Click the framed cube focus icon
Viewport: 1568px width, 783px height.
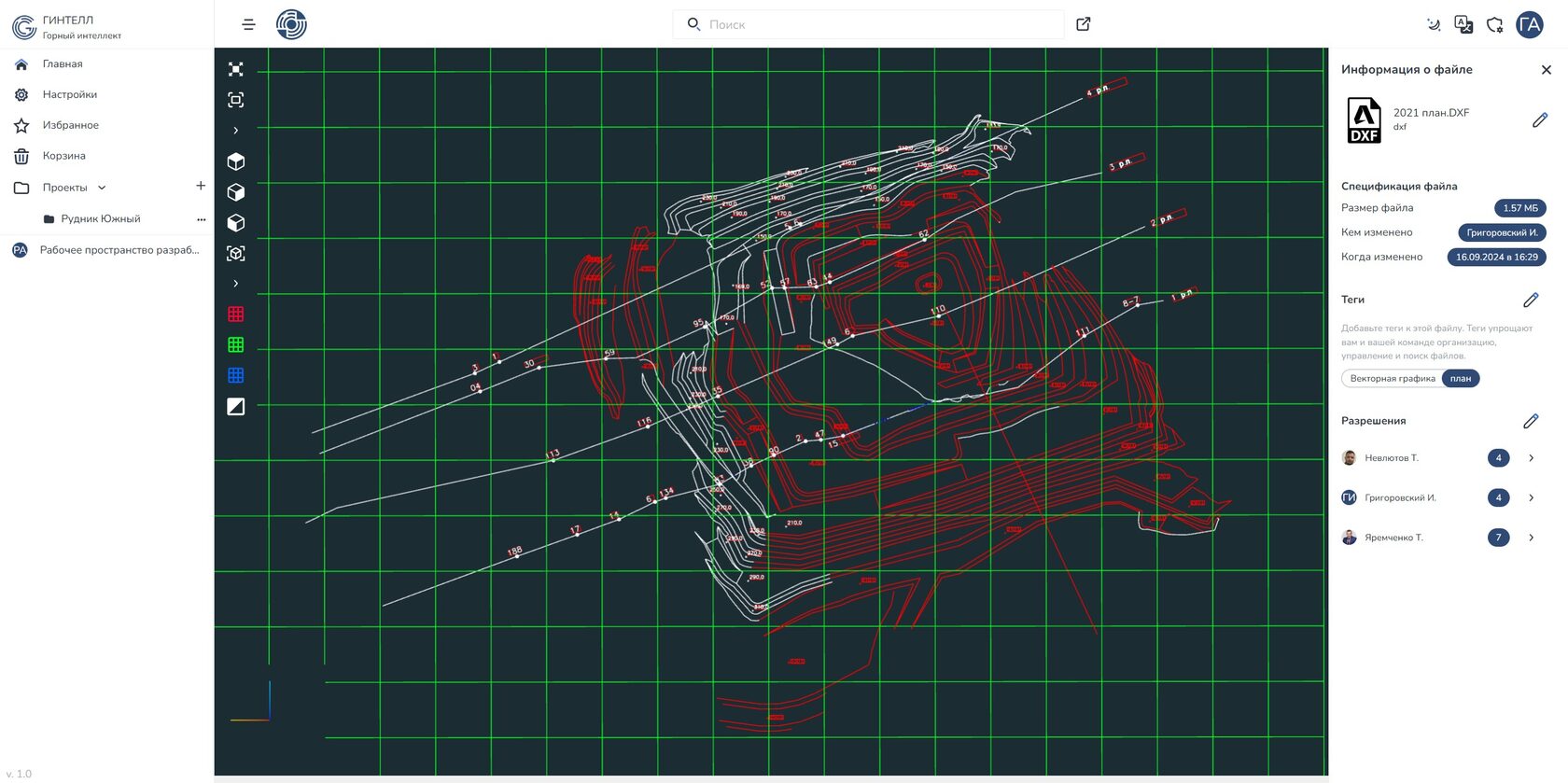(x=236, y=254)
